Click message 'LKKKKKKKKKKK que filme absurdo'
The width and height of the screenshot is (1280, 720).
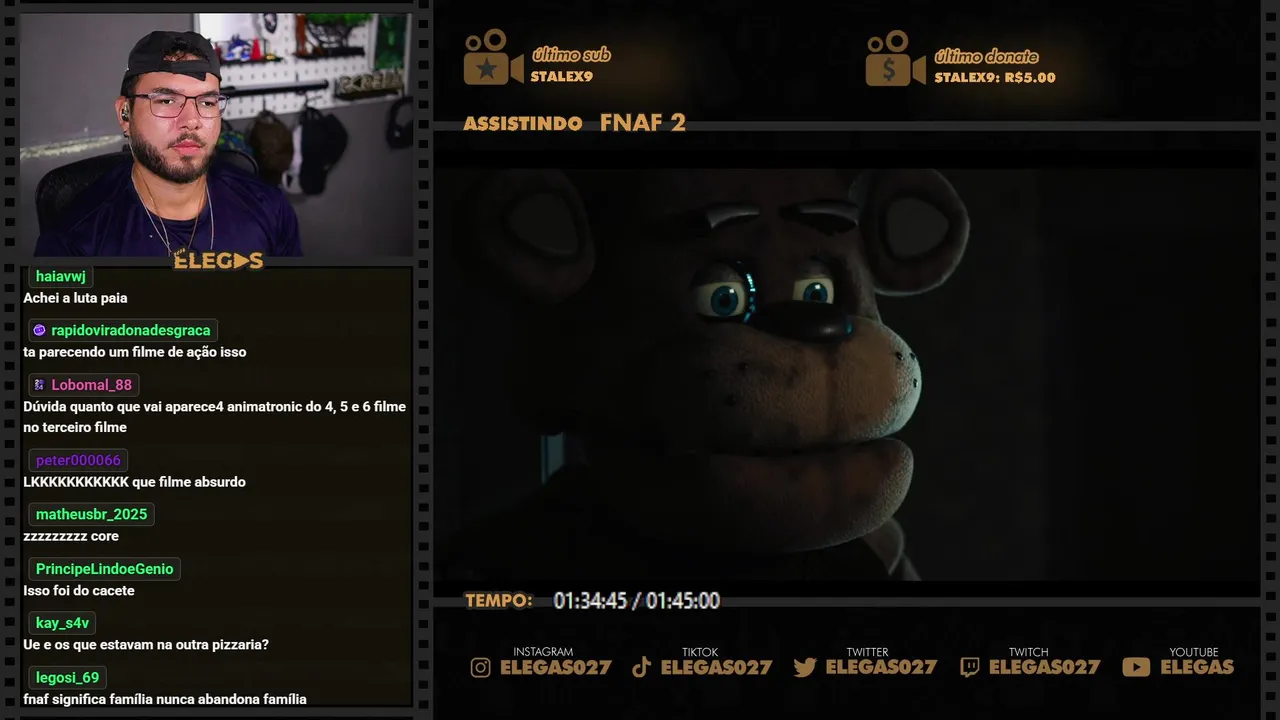point(134,482)
